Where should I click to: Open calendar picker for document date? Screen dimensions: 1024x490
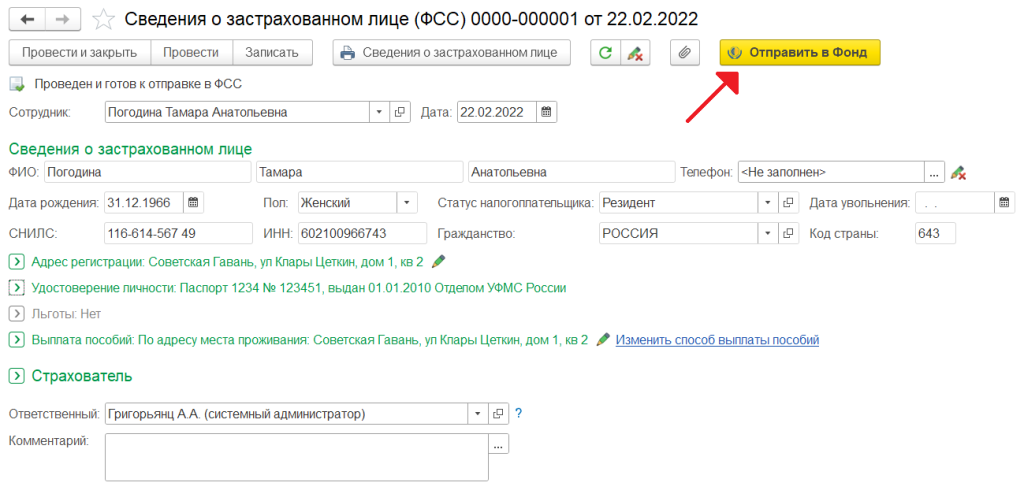(x=547, y=113)
